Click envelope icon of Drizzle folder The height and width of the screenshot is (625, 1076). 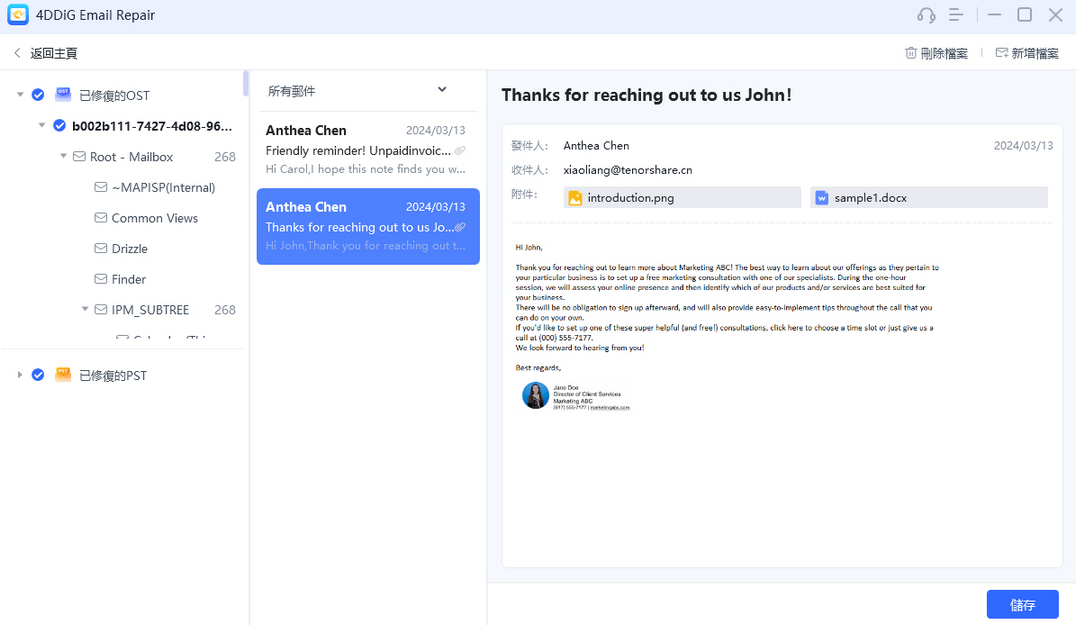tap(101, 248)
